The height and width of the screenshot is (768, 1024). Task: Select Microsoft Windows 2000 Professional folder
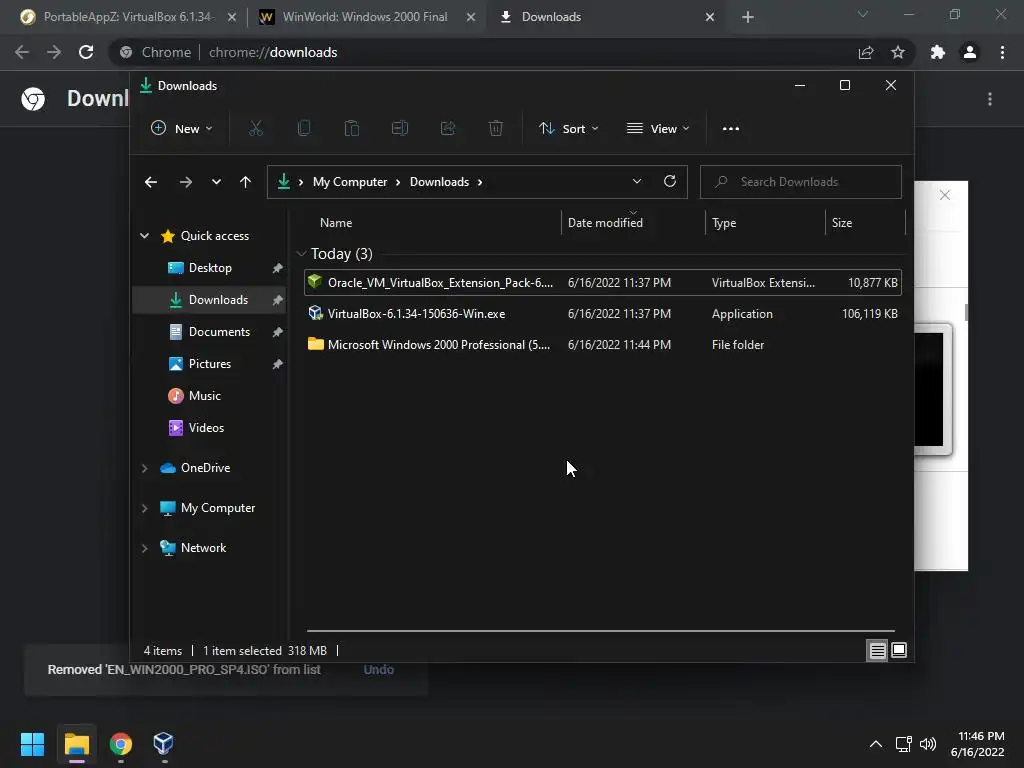[x=603, y=345]
